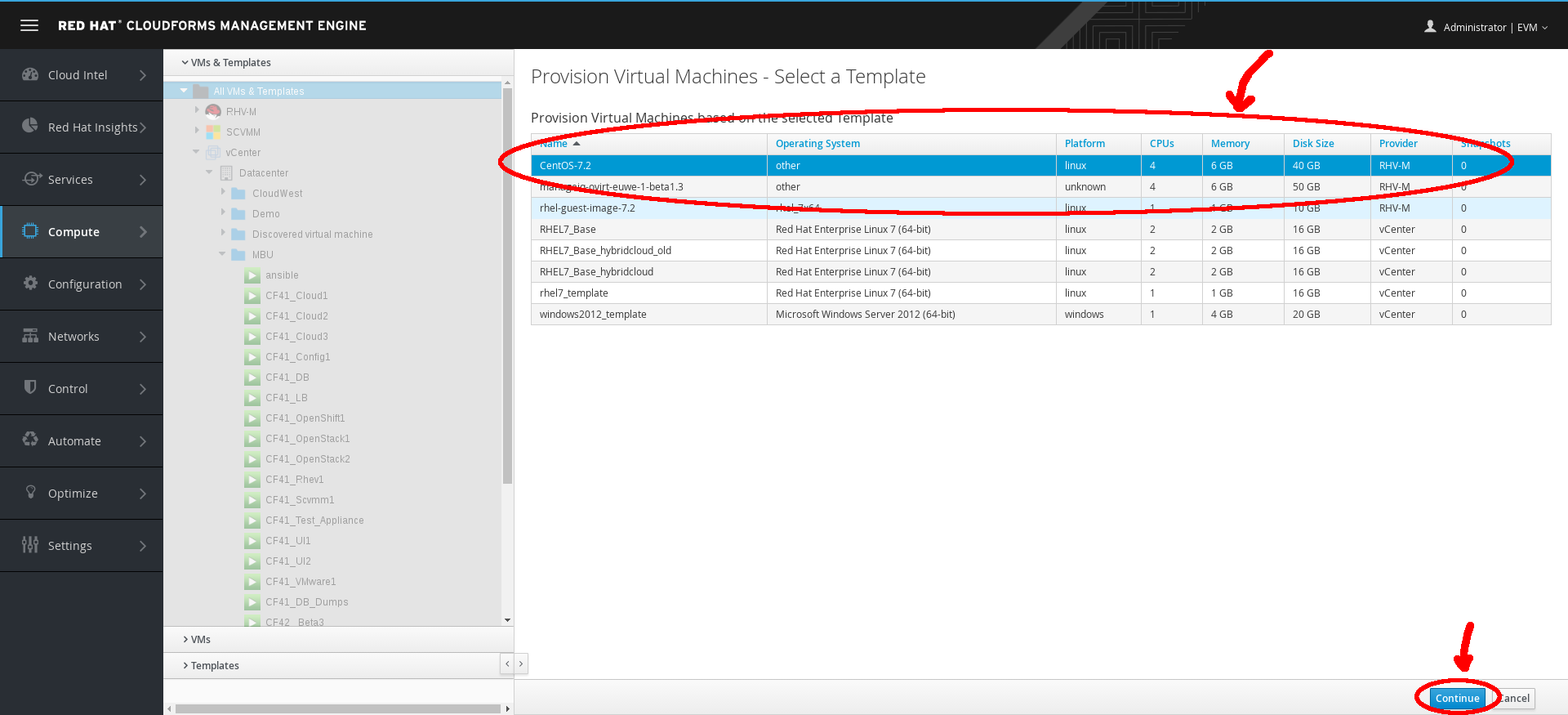Viewport: 1568px width, 715px height.
Task: Click the CF41_DB VM play icon
Action: (252, 378)
